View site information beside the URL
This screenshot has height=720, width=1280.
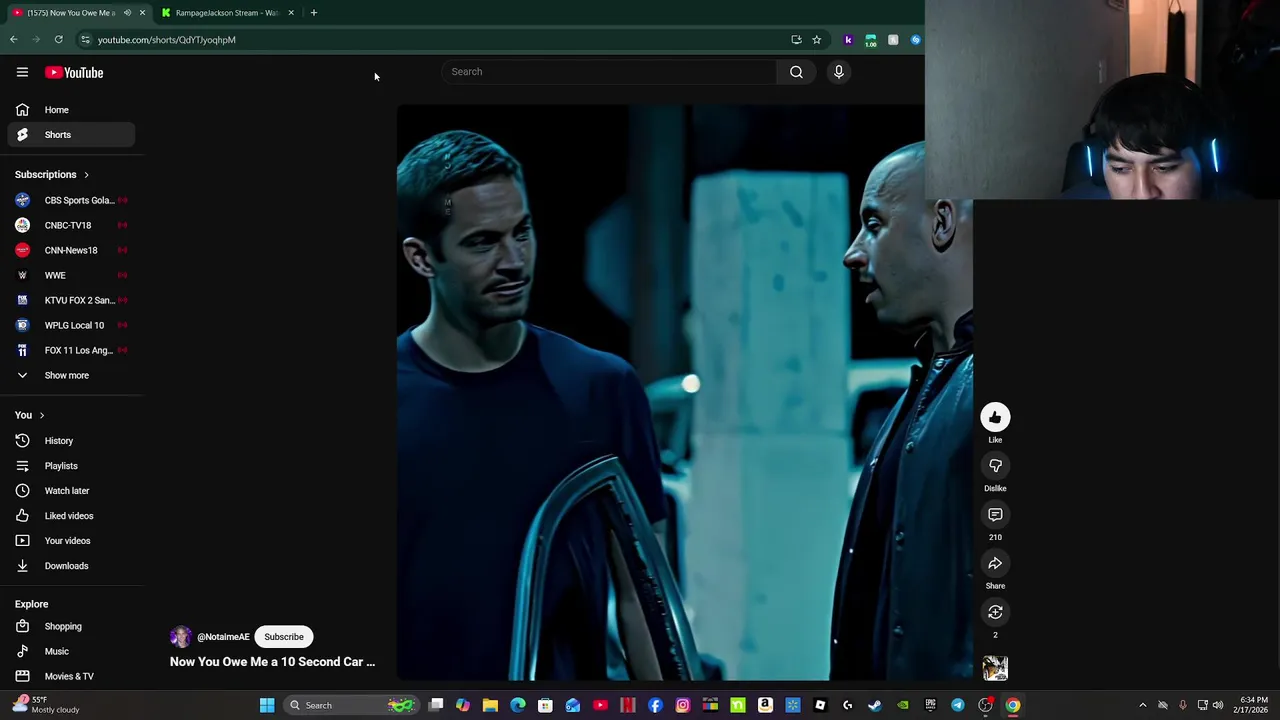(85, 40)
